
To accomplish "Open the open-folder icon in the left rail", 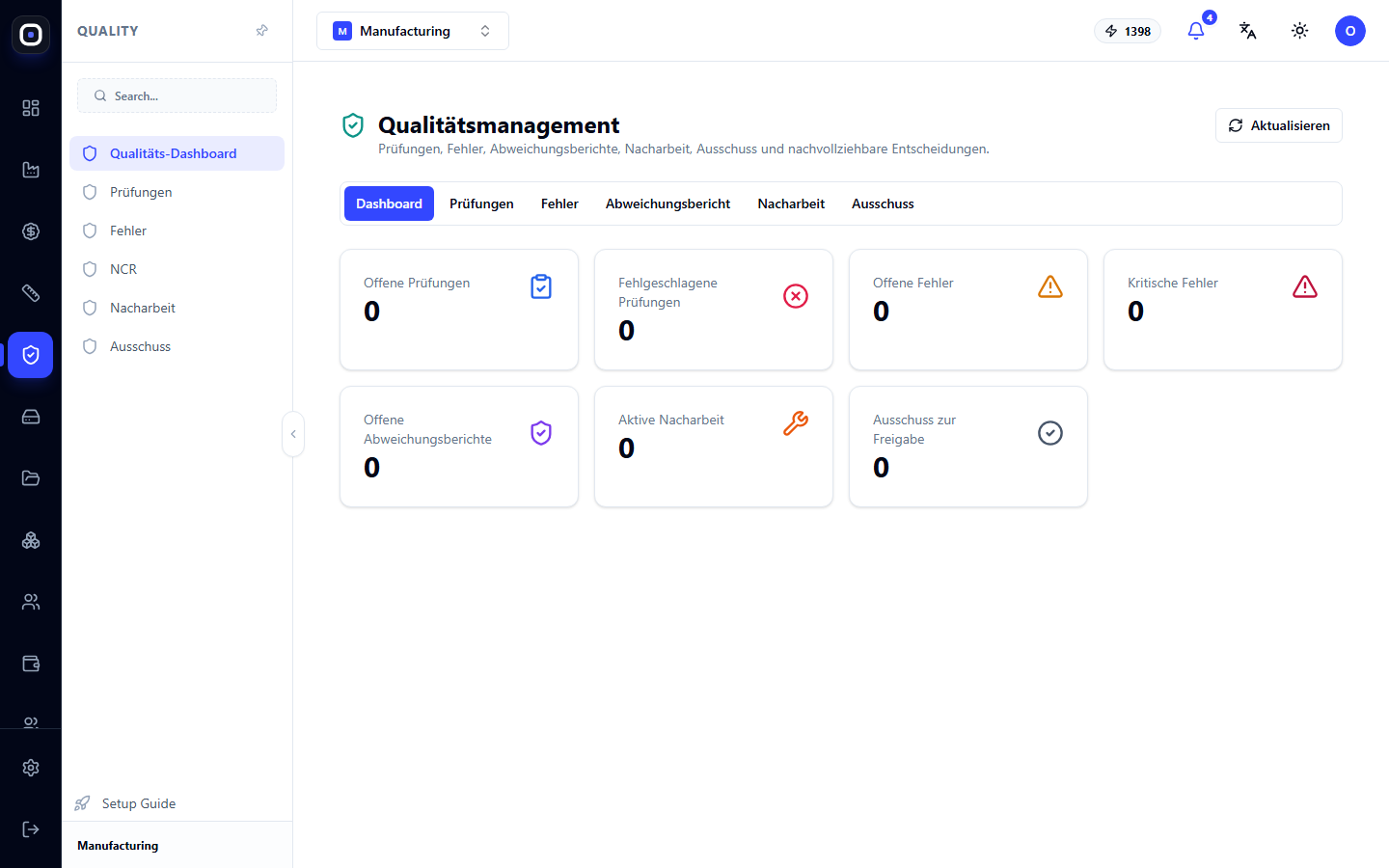I will [31, 478].
